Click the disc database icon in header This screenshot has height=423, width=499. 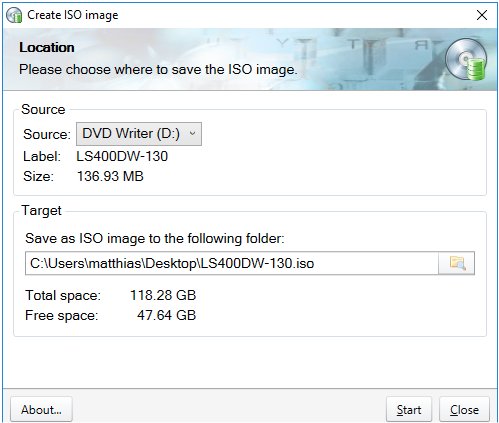point(466,59)
